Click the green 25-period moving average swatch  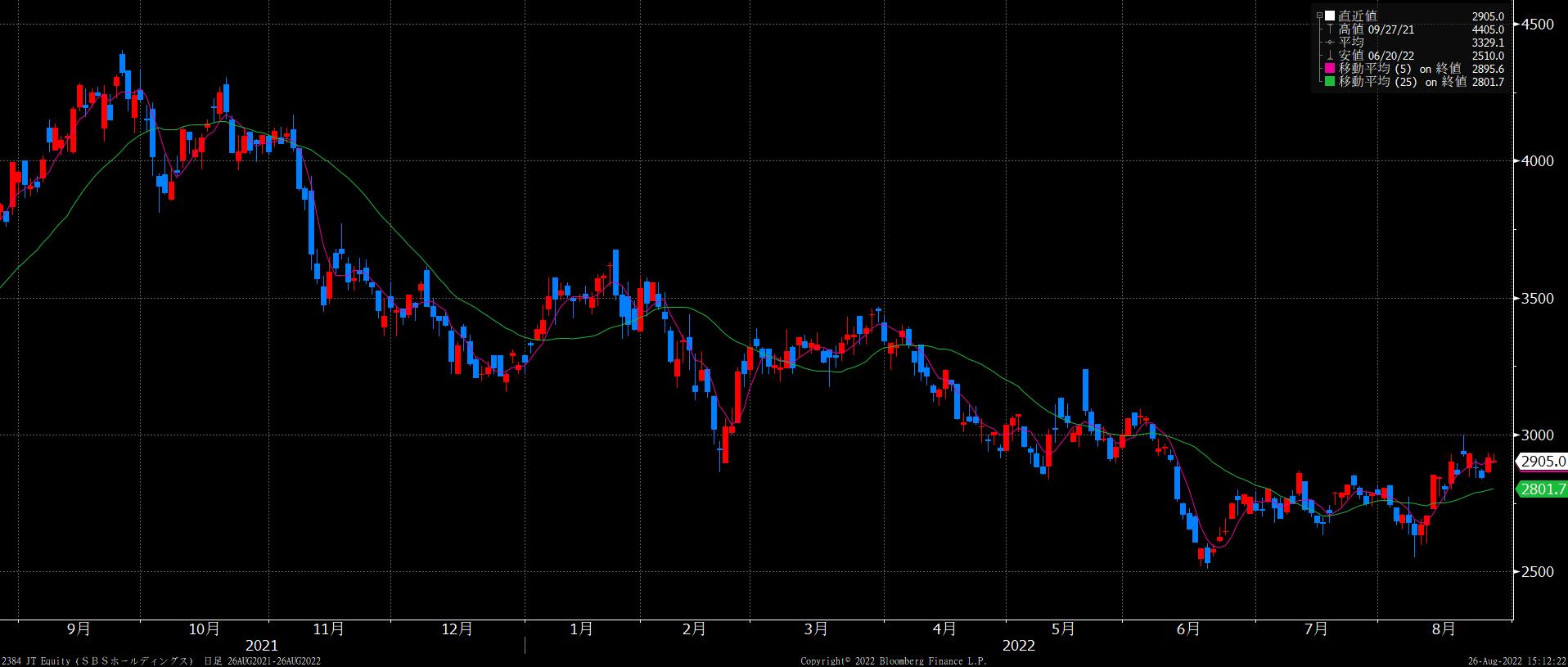pyautogui.click(x=1330, y=82)
